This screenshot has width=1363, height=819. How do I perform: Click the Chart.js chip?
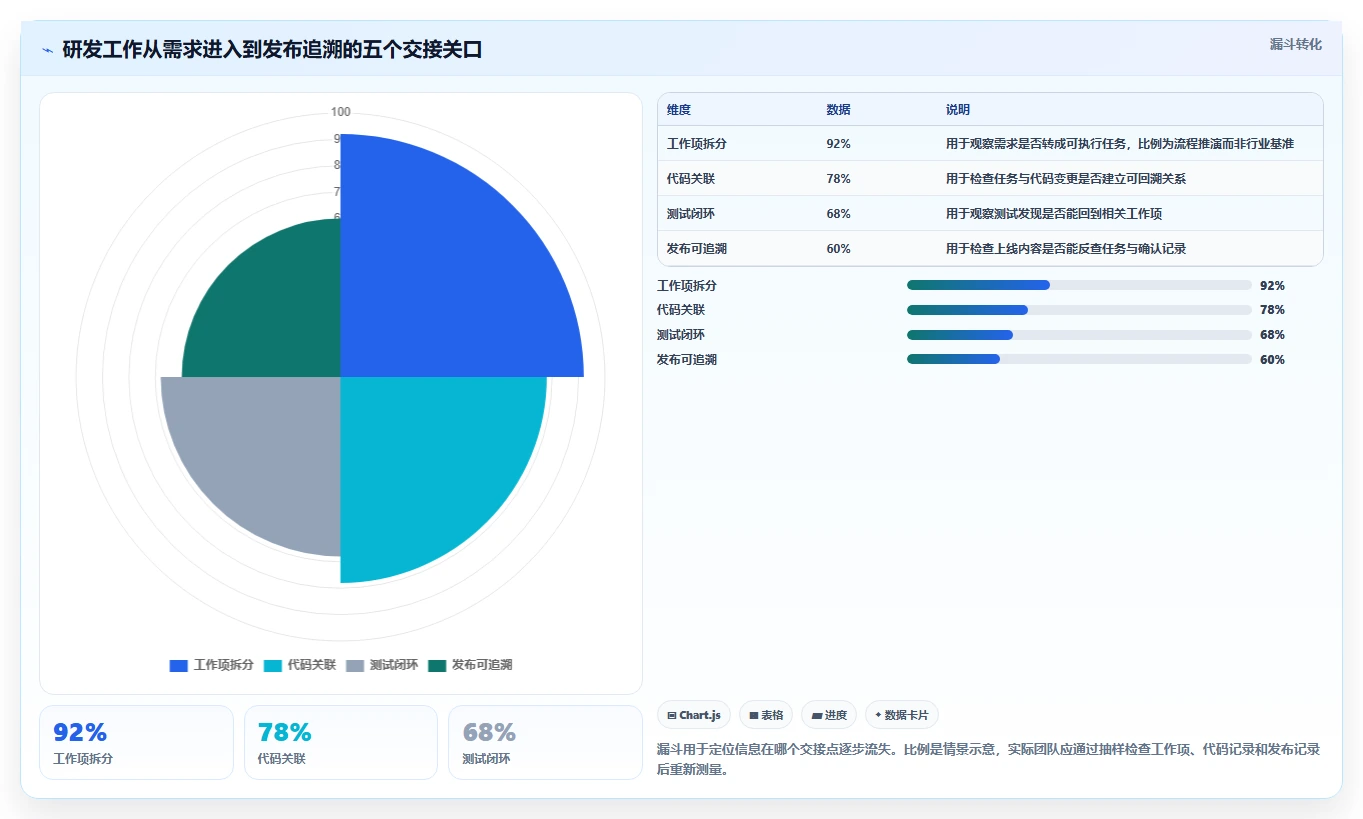click(694, 715)
